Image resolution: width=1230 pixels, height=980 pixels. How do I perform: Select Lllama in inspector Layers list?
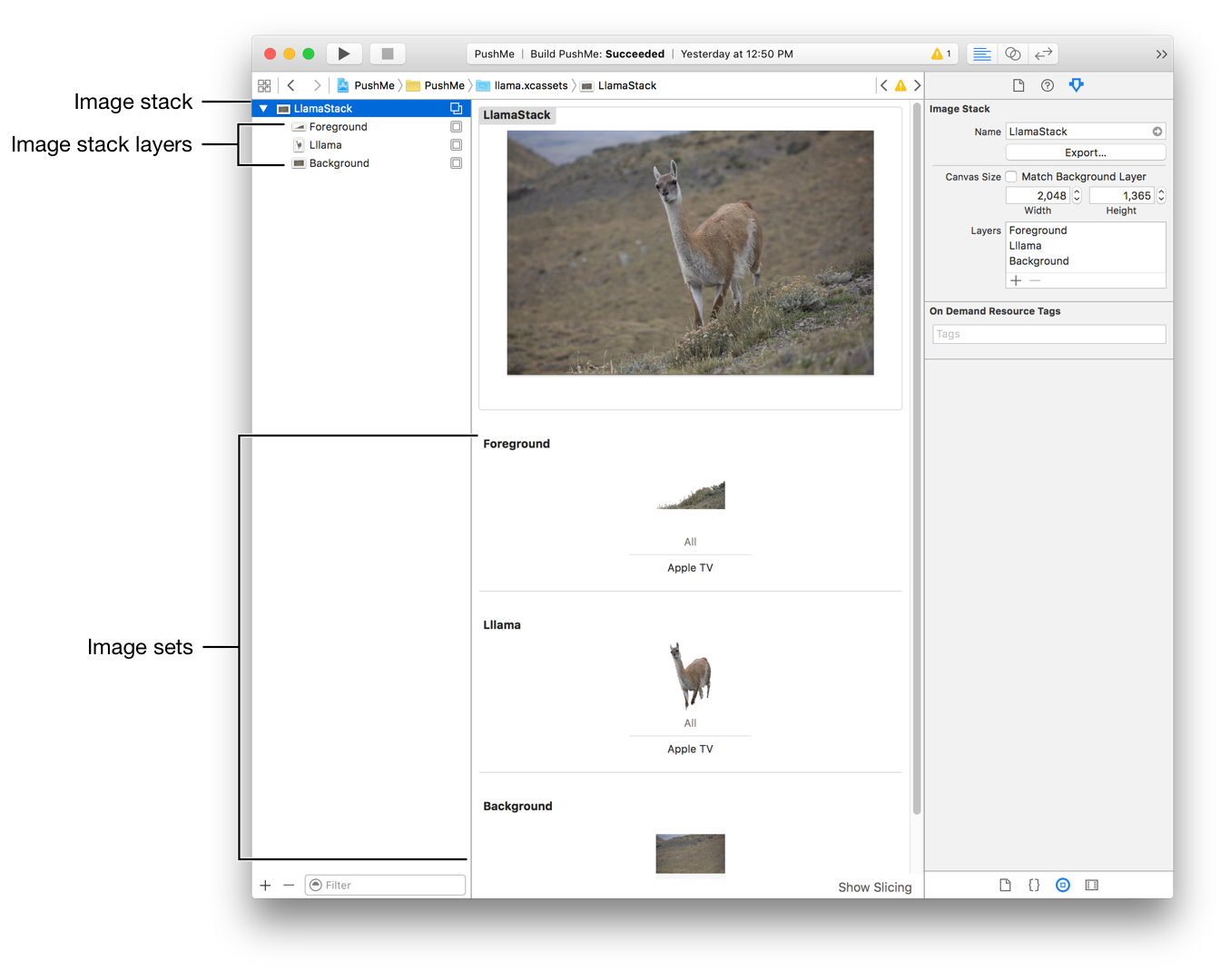point(1086,246)
